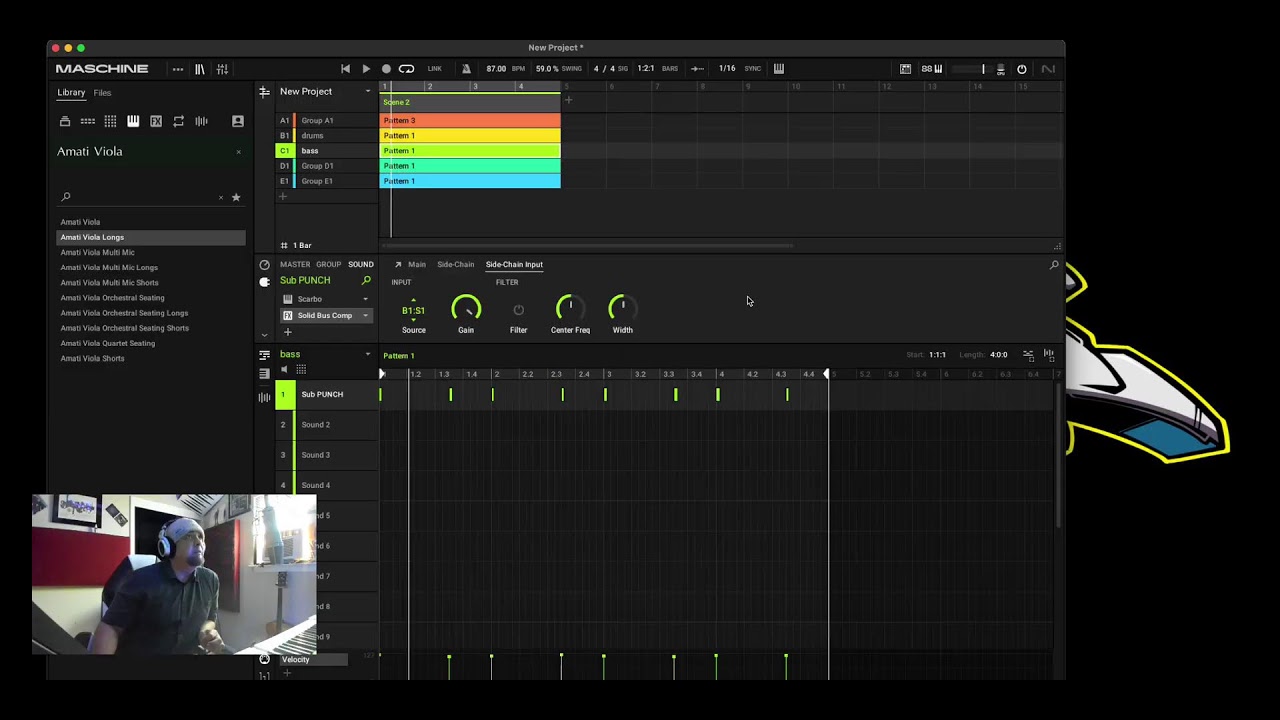Click the user content icon in the browser
Screen dimensions: 1280x720
238,121
